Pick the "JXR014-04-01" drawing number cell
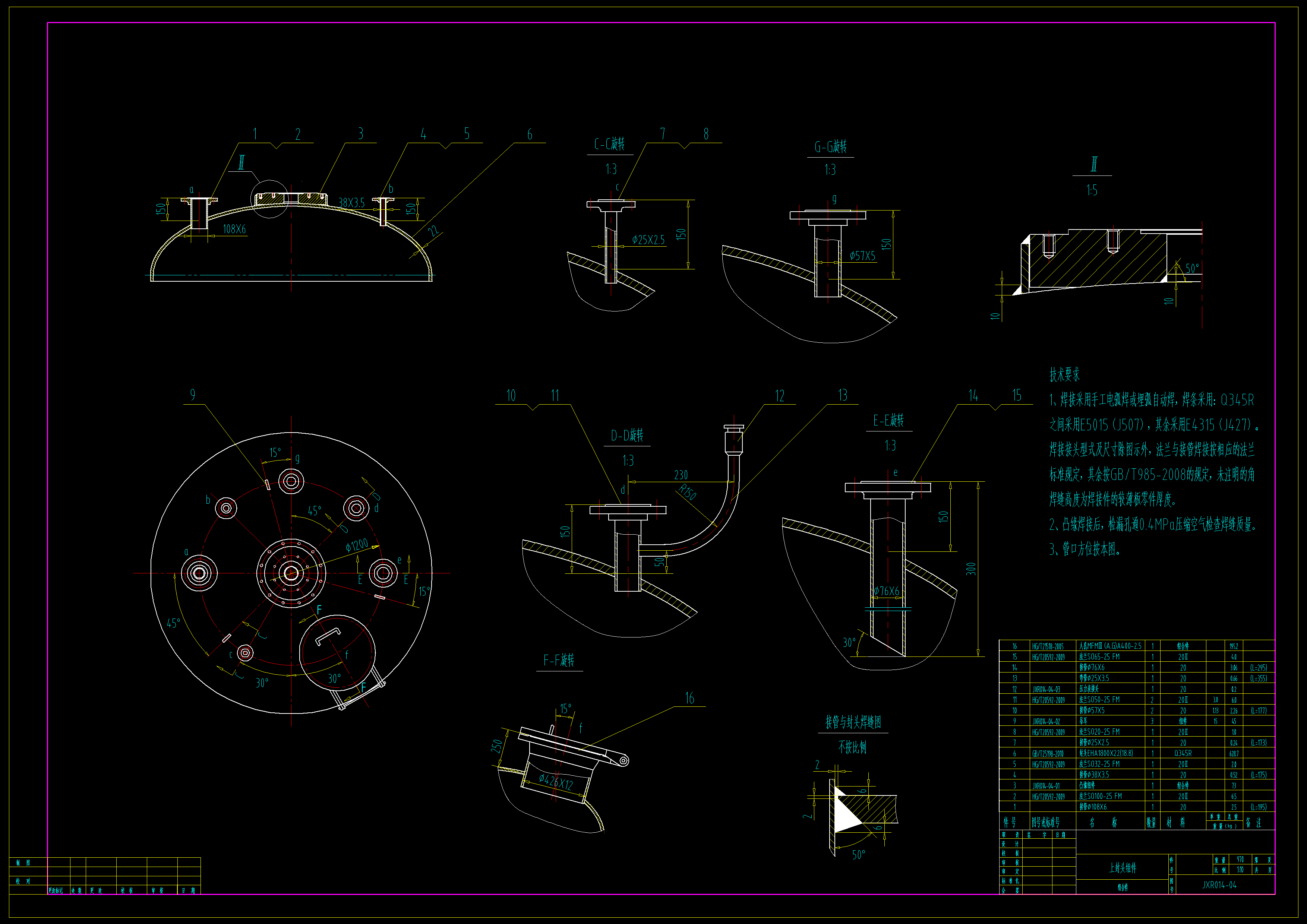 (x=1046, y=786)
